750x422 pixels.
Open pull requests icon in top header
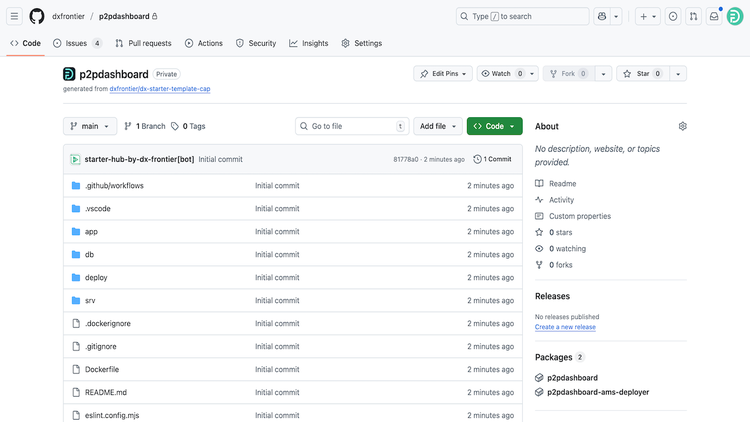[x=693, y=16]
